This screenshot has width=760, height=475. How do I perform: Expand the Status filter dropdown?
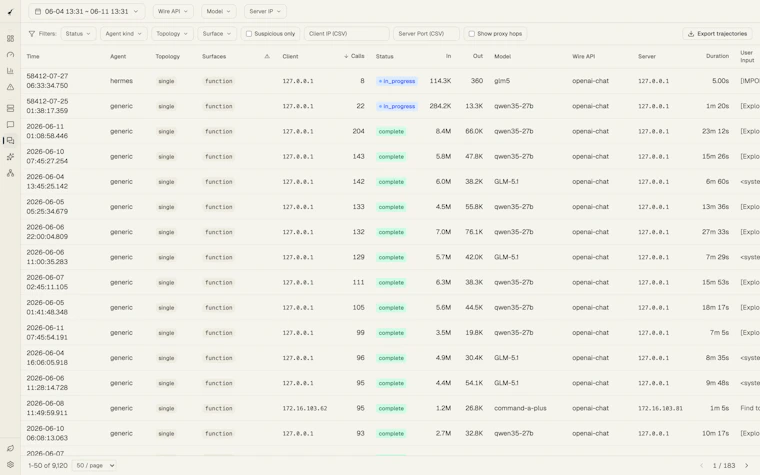(79, 34)
